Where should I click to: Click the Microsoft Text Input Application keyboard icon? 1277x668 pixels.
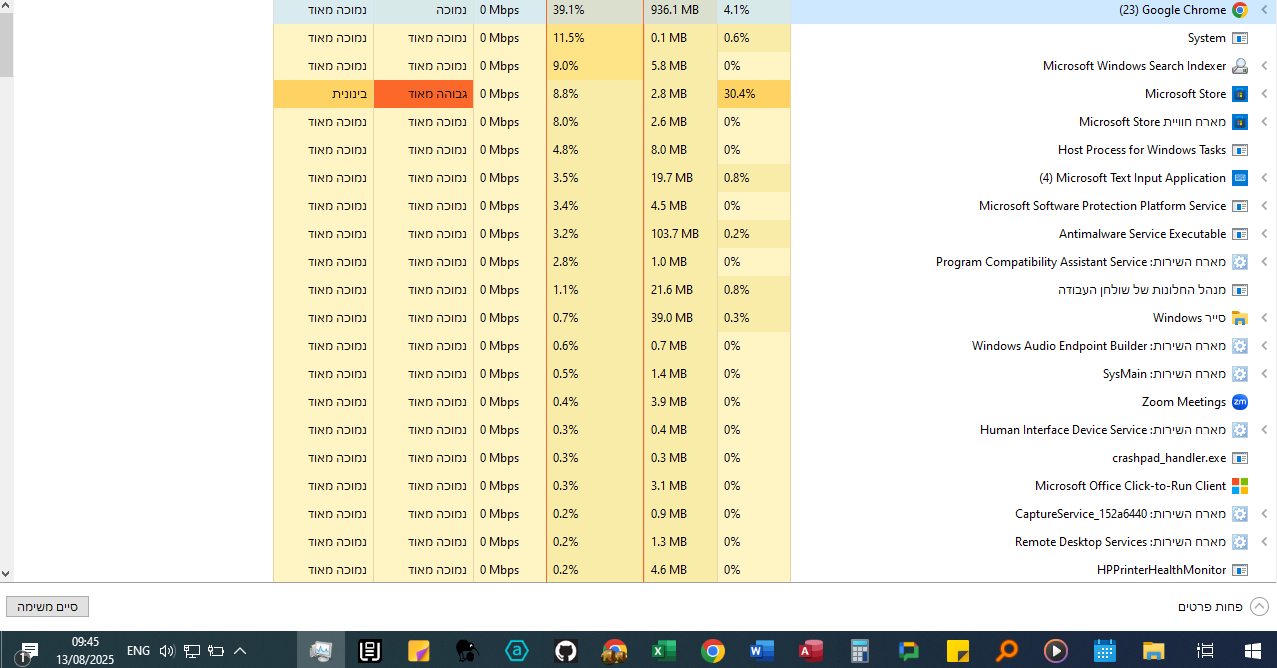tap(1240, 178)
